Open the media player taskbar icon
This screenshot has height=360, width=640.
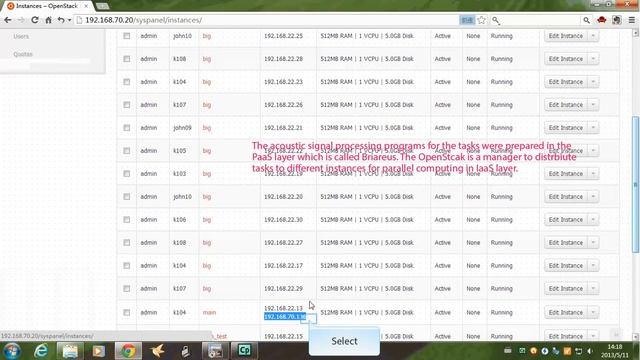point(98,351)
